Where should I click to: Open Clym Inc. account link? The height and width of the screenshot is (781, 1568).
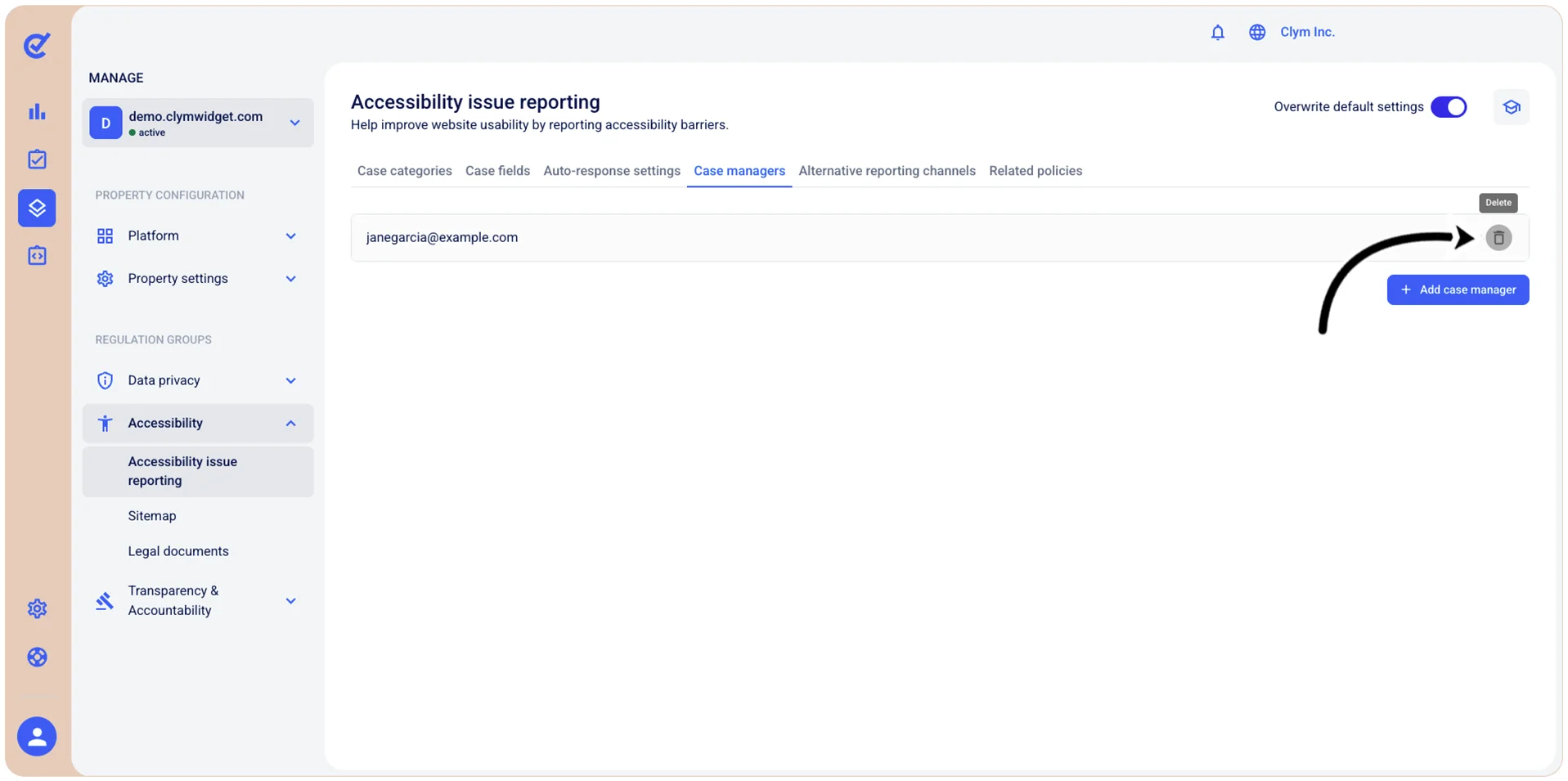point(1307,32)
